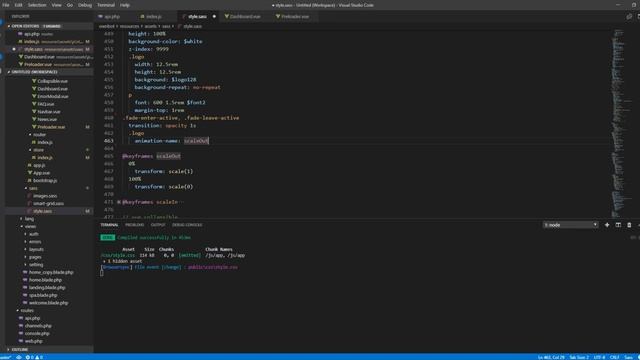Expand the layouts folder

[x=36, y=249]
